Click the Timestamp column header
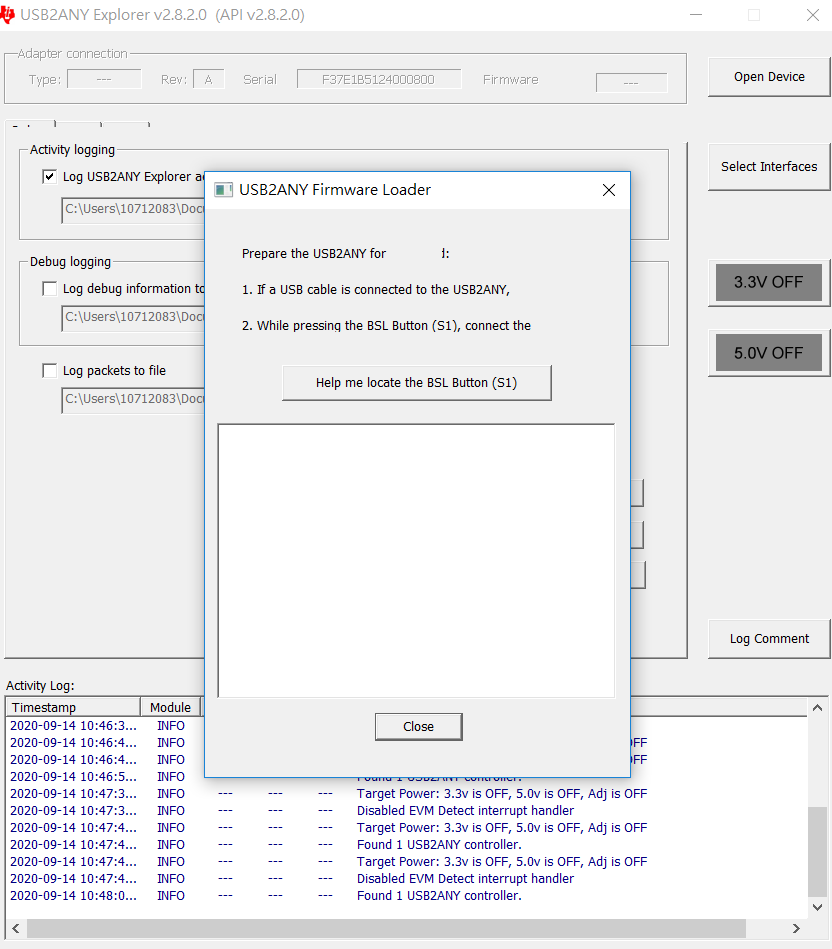The width and height of the screenshot is (832, 949). pos(73,707)
